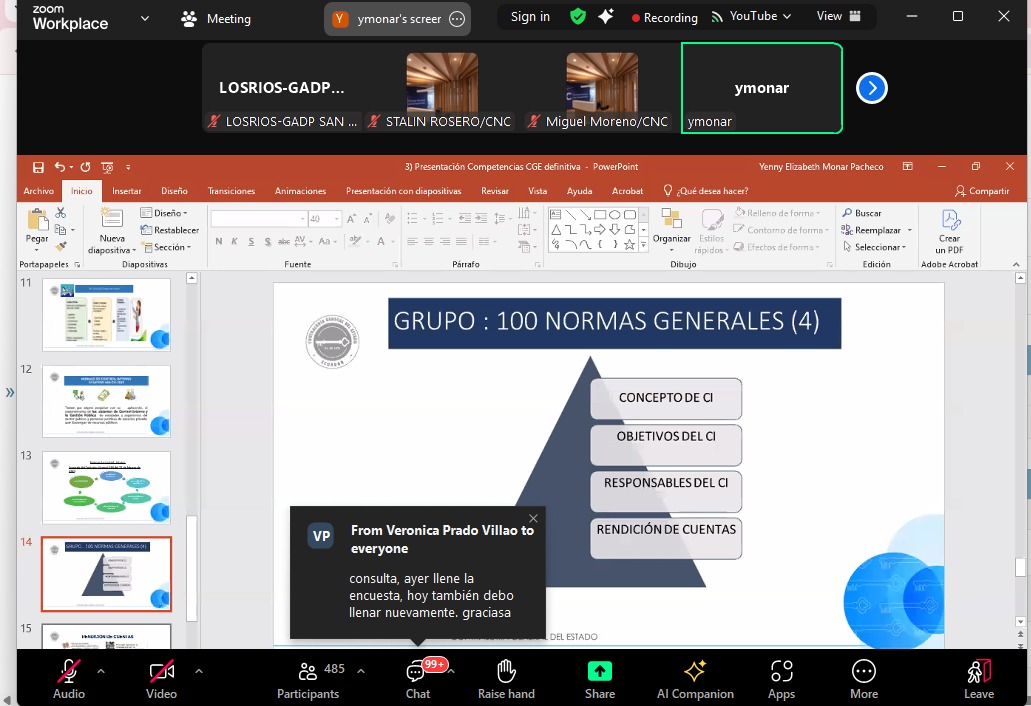Screen dimensions: 1031x706
Task: Close Veronica Prado Villao chat notification
Action: tap(533, 518)
